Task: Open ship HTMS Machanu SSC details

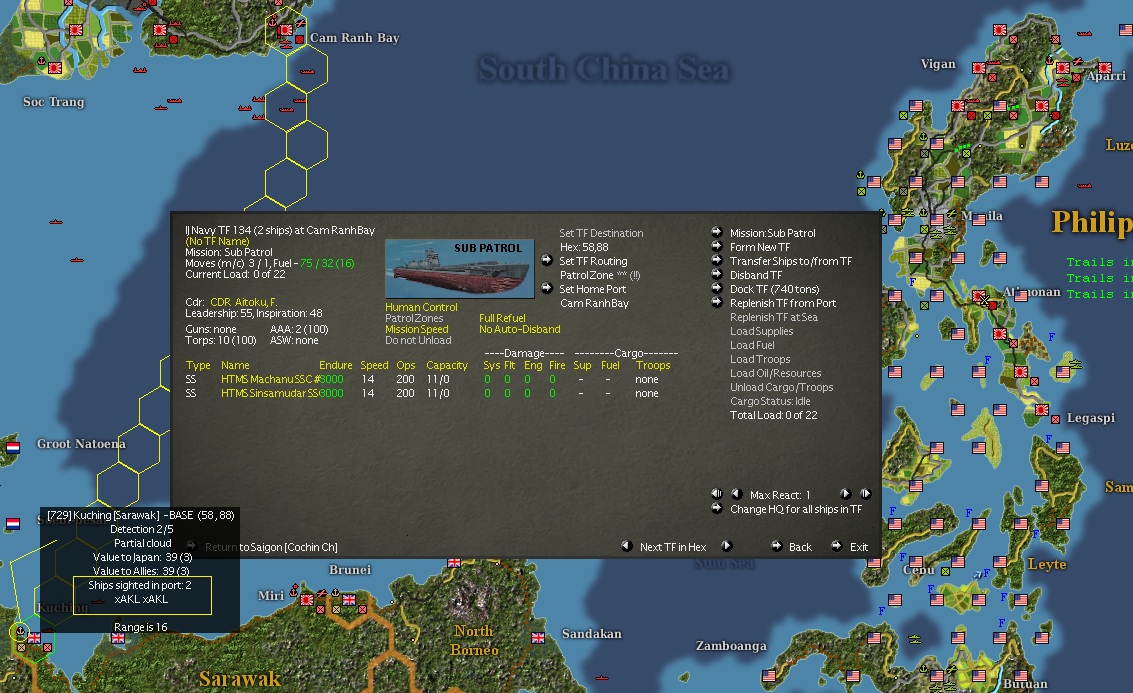Action: 270,379
